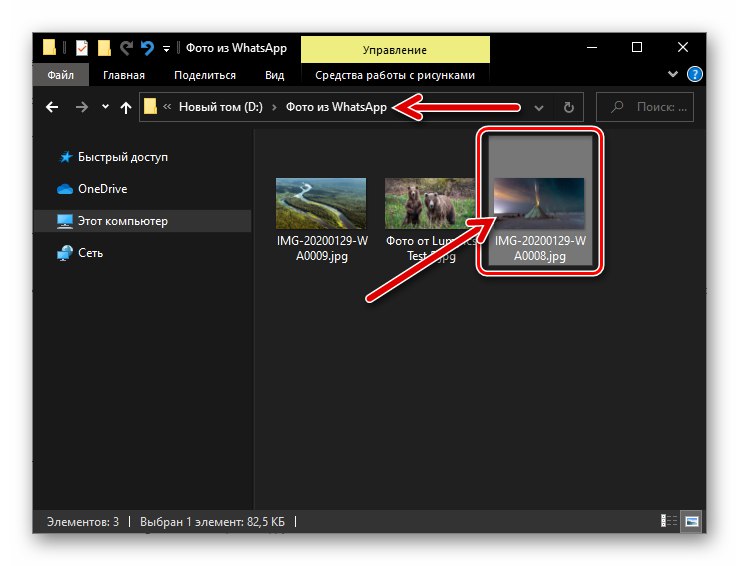Open the Файл menu
Screen dimensions: 739x566
61,75
